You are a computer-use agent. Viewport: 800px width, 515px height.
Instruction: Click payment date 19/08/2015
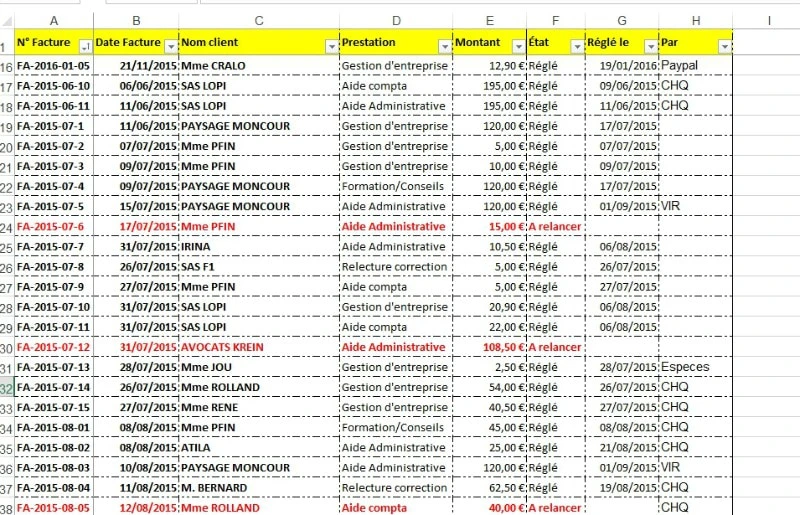pos(622,488)
